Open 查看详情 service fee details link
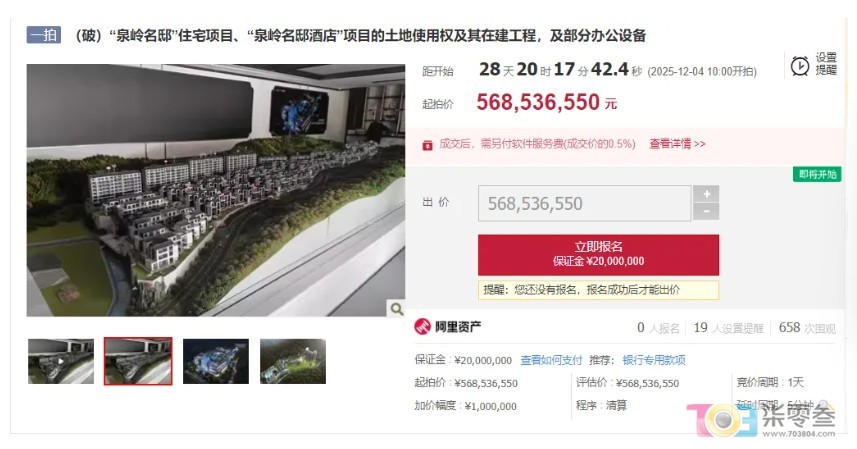857x449 pixels. point(677,144)
